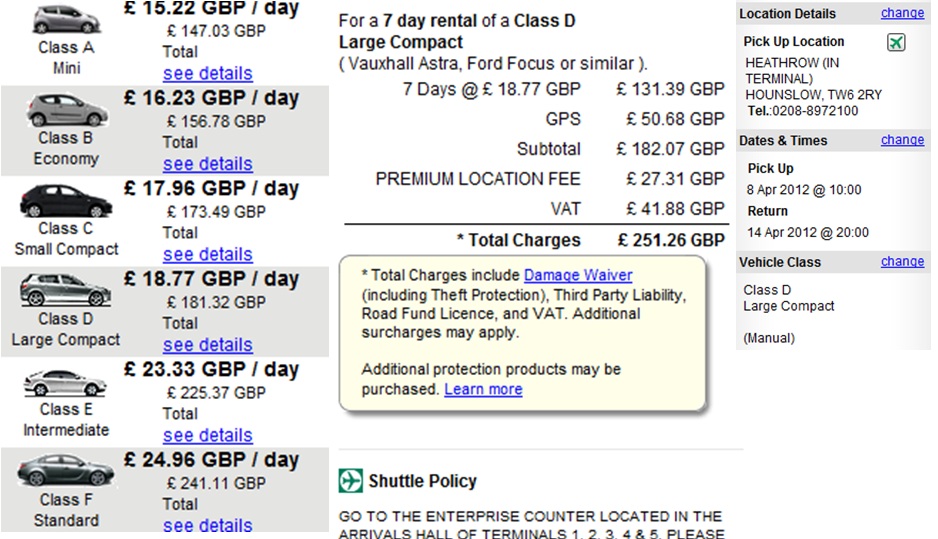Image resolution: width=938 pixels, height=539 pixels.
Task: Open see details for Class B Economy
Action: point(208,164)
